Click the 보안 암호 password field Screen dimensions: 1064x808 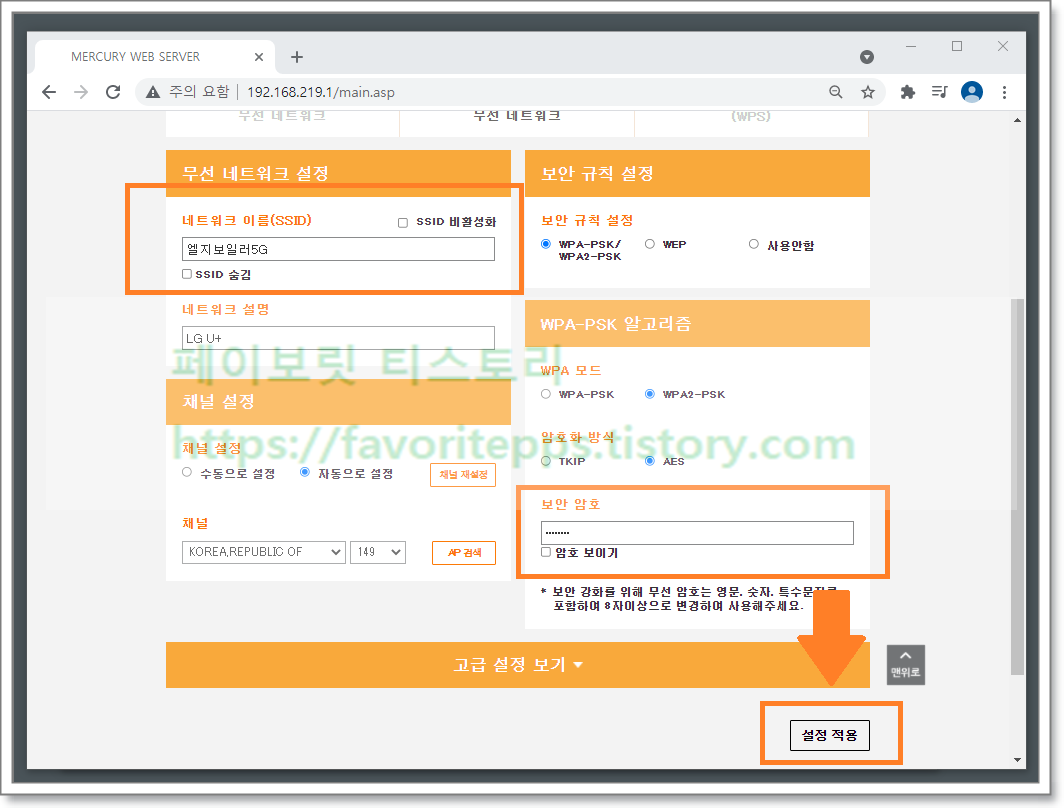(x=697, y=533)
